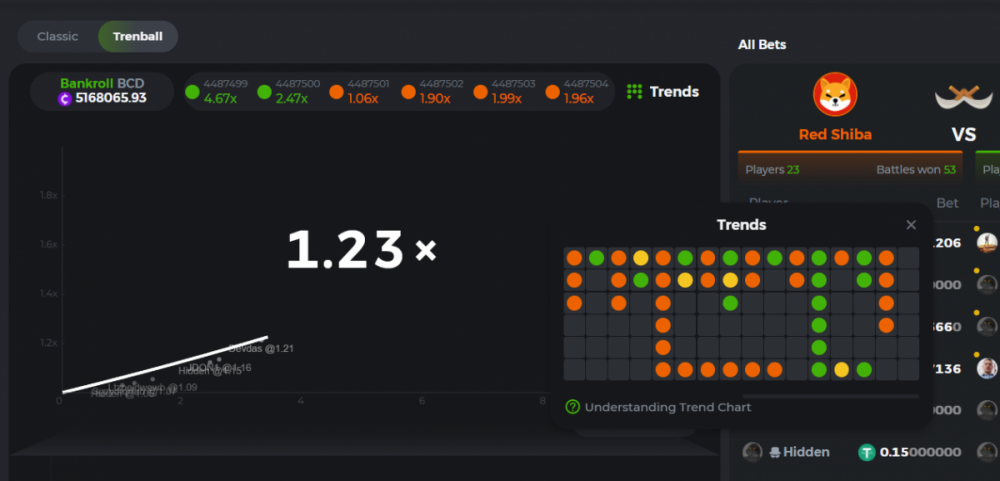
Task: Select the Trenball tab
Action: 138,36
